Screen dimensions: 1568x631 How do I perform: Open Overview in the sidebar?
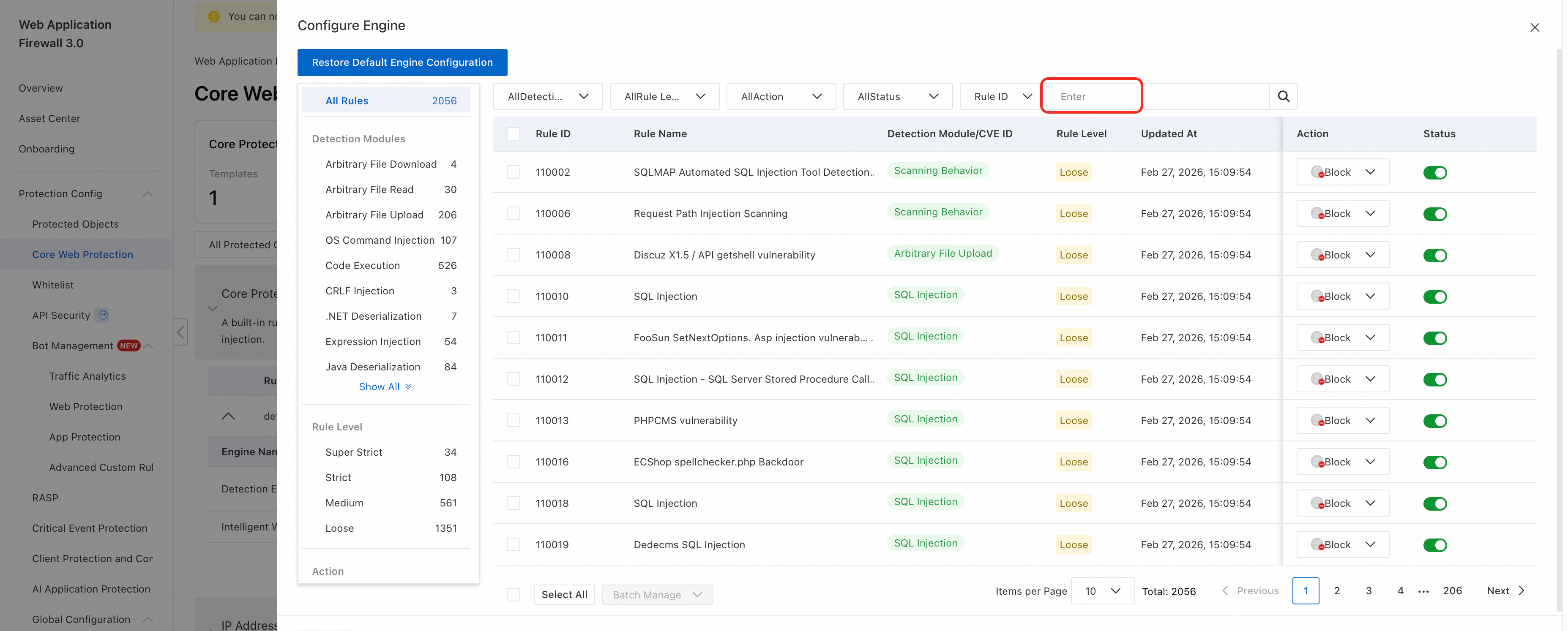coord(41,88)
